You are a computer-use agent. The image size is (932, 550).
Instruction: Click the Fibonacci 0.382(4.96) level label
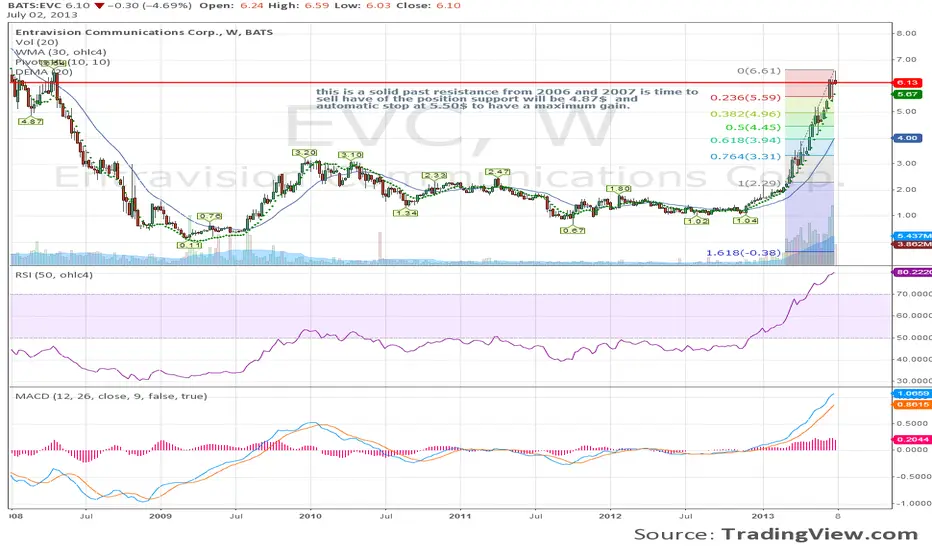(745, 114)
